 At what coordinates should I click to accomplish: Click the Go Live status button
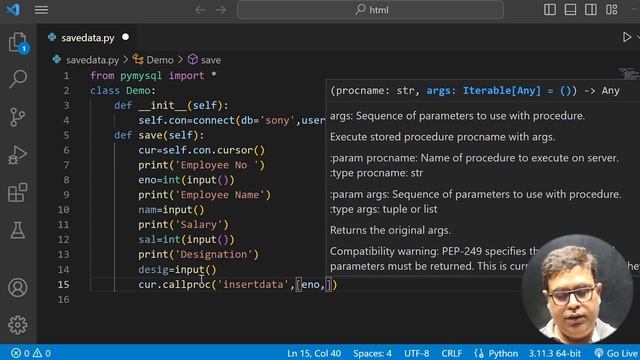pos(616,353)
